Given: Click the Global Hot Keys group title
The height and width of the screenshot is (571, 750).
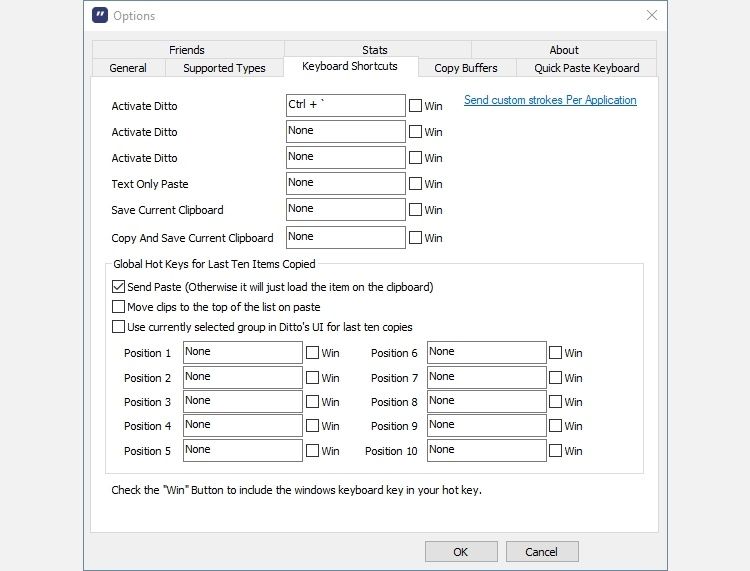Looking at the screenshot, I should (214, 264).
